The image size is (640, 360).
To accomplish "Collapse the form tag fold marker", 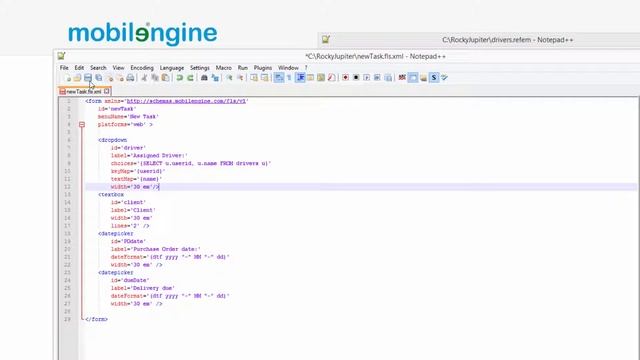I will pos(82,124).
